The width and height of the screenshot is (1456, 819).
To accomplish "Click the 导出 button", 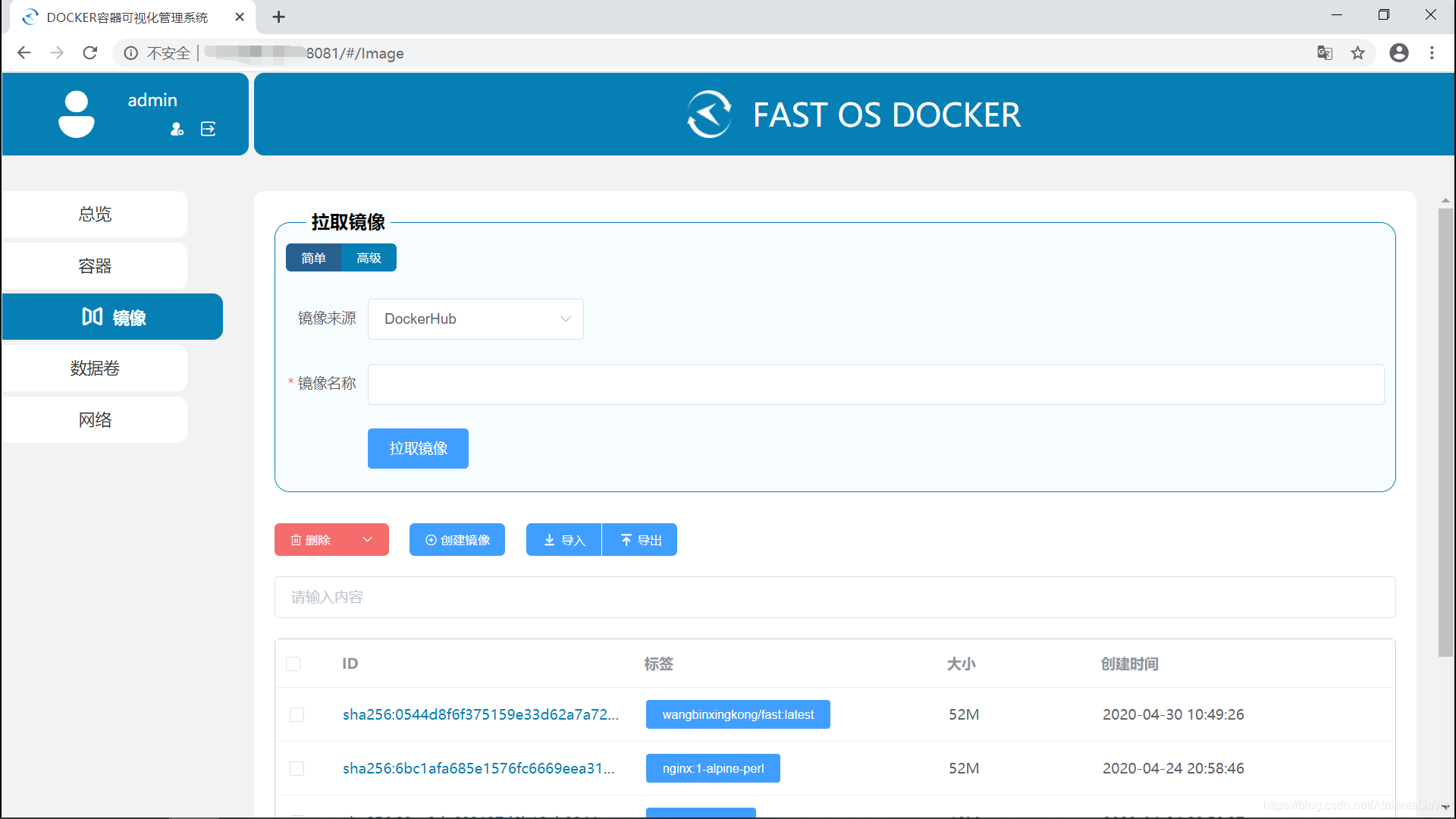I will (x=640, y=540).
